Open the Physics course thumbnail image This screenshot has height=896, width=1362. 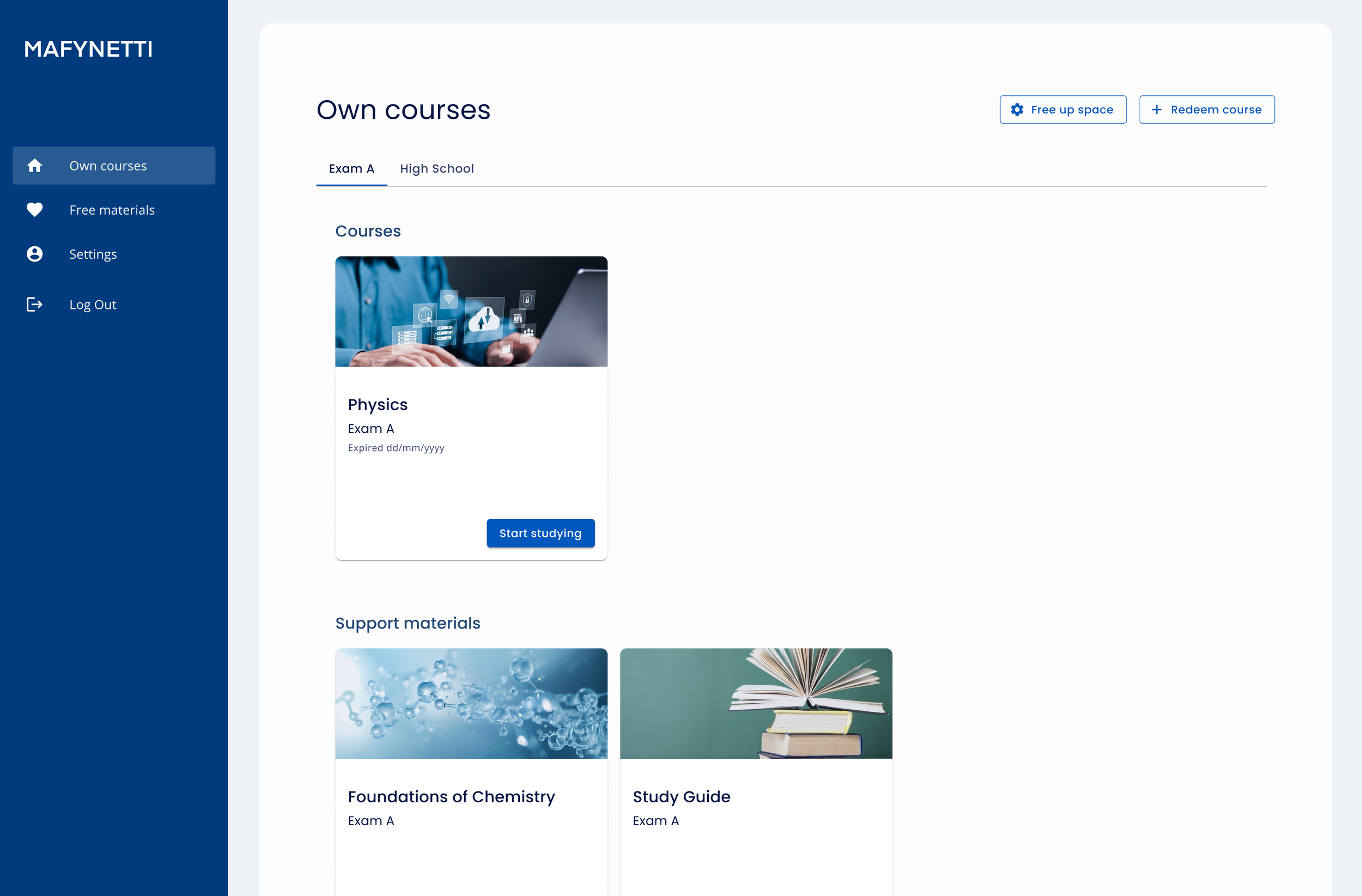click(471, 311)
